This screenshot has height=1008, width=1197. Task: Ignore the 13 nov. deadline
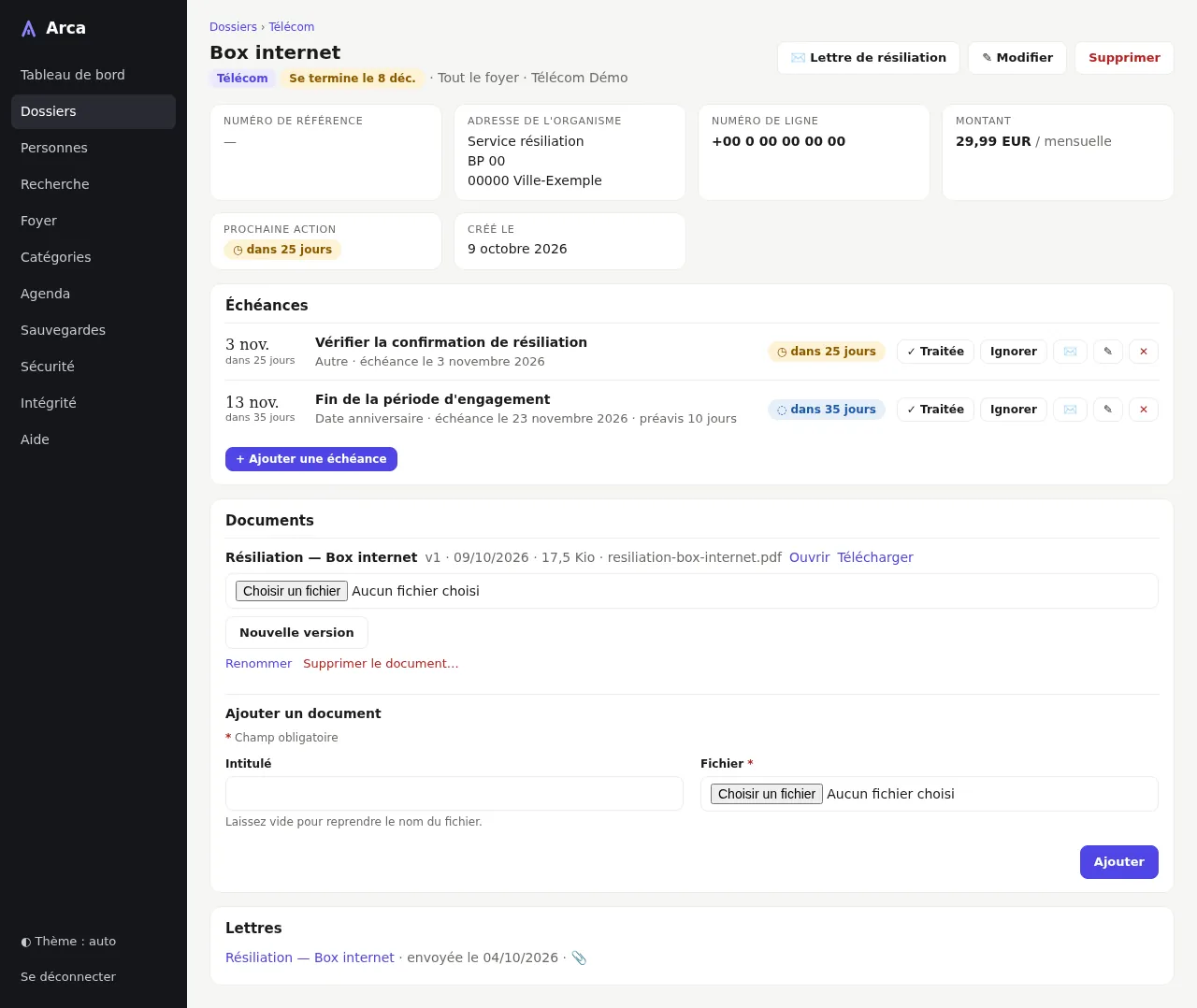(x=1014, y=410)
